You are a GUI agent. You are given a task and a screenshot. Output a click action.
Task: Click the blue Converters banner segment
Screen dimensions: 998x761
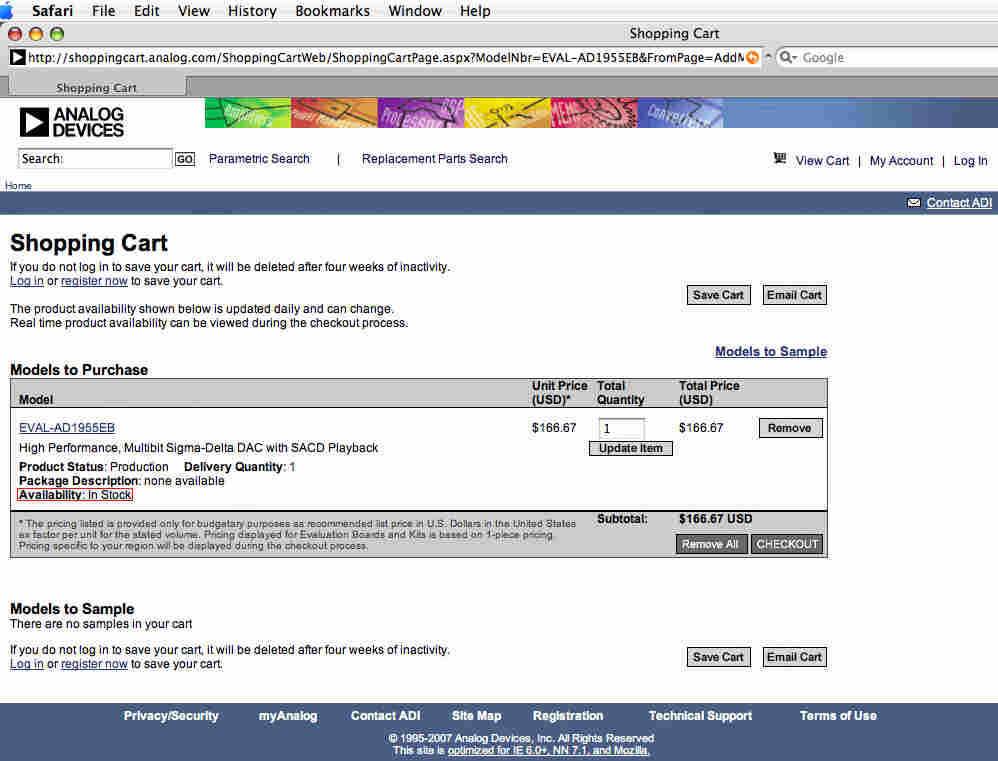coord(680,113)
